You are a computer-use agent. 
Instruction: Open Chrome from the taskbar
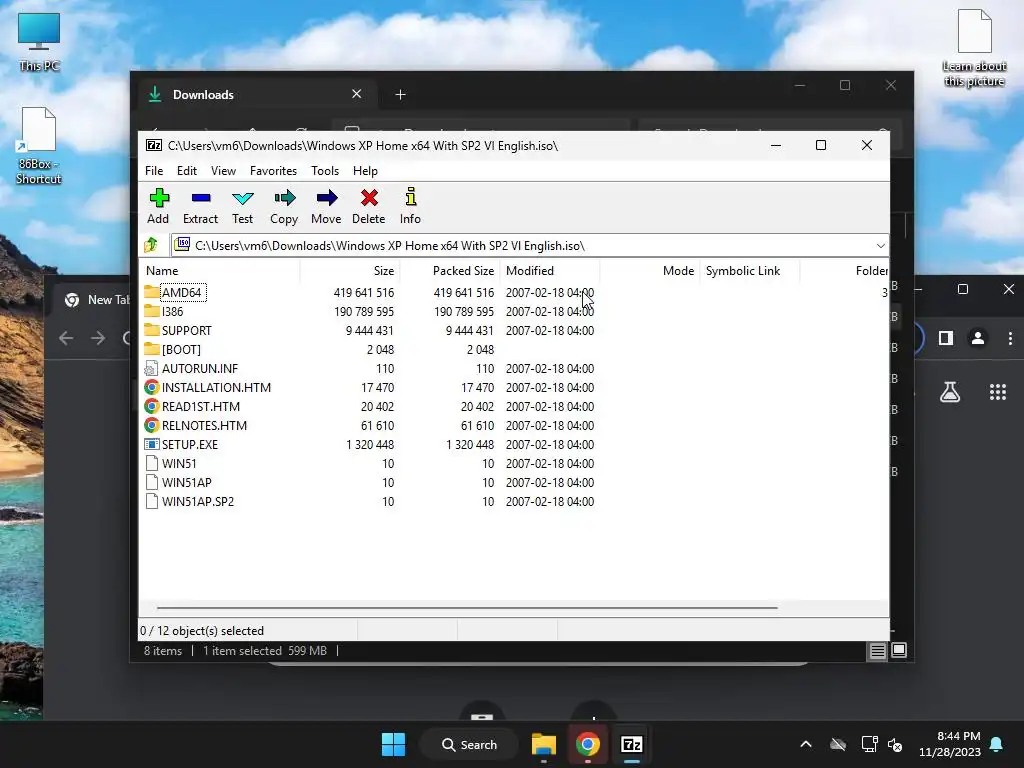coord(588,744)
